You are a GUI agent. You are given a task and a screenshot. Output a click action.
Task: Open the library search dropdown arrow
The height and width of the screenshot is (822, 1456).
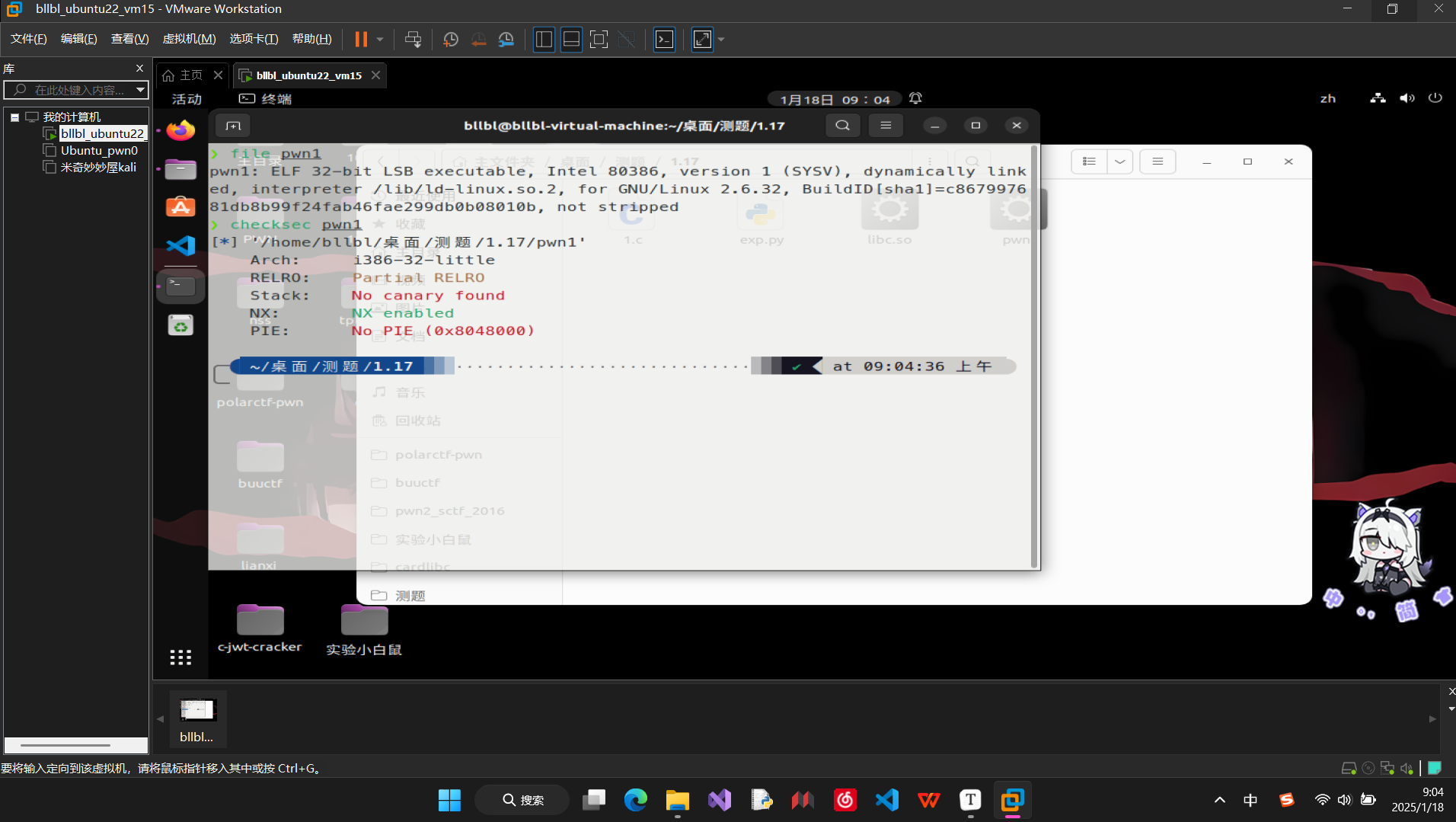pyautogui.click(x=140, y=90)
